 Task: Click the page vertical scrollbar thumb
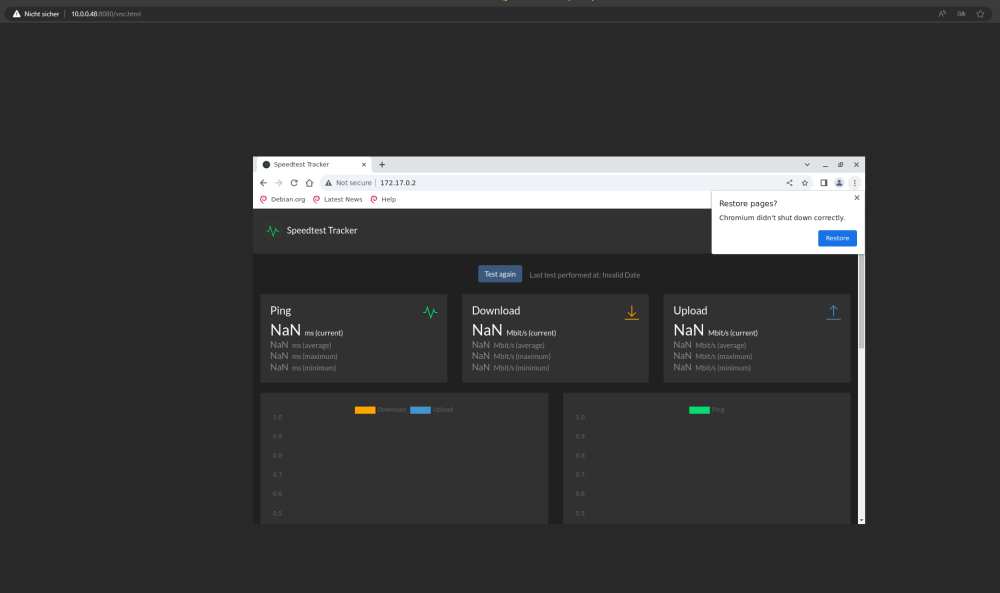(x=862, y=301)
